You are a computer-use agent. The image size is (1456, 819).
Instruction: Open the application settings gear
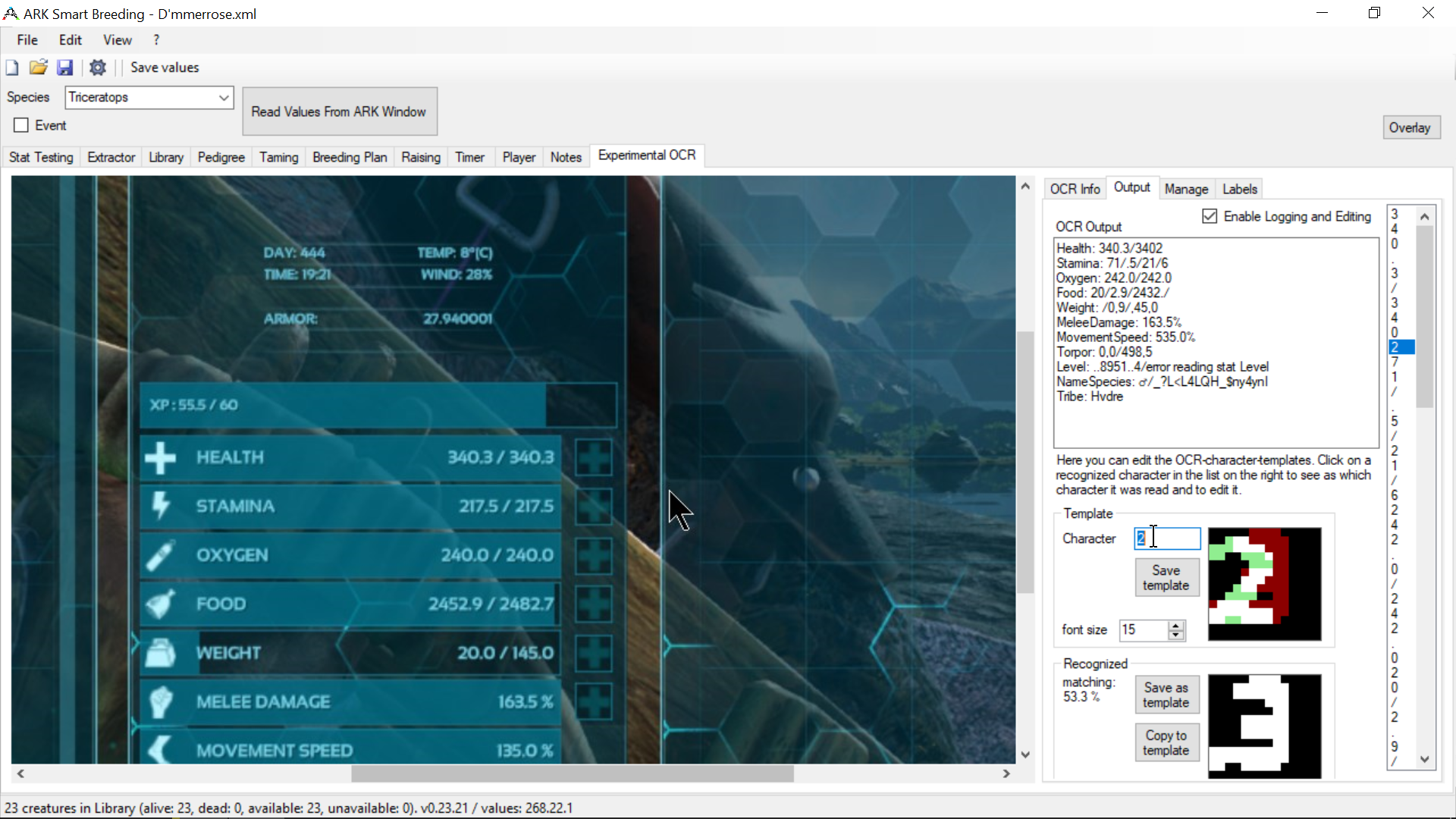(97, 67)
